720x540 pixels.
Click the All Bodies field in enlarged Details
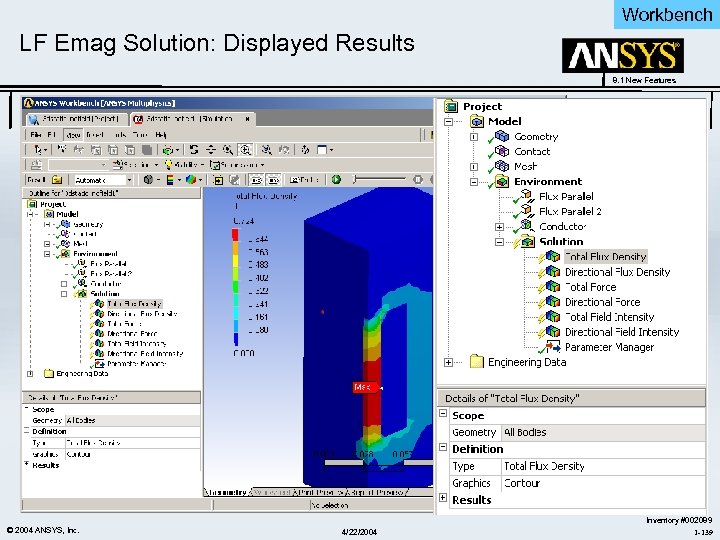tap(603, 432)
